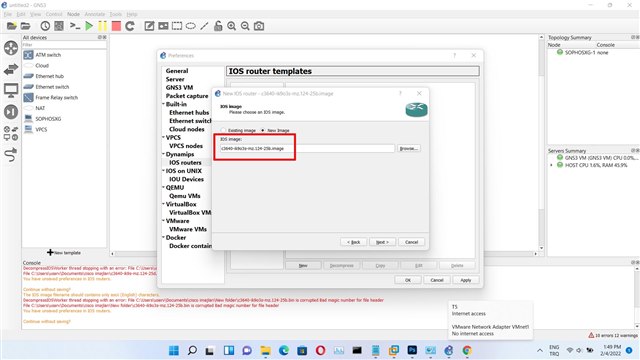
Task: Select General in the Preferences tree
Action: (177, 71)
